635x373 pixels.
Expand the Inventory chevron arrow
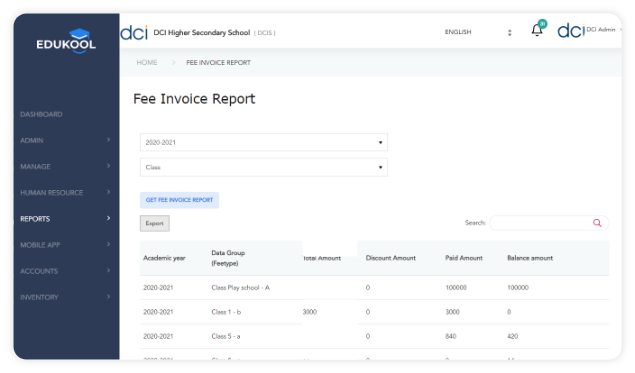coord(109,296)
